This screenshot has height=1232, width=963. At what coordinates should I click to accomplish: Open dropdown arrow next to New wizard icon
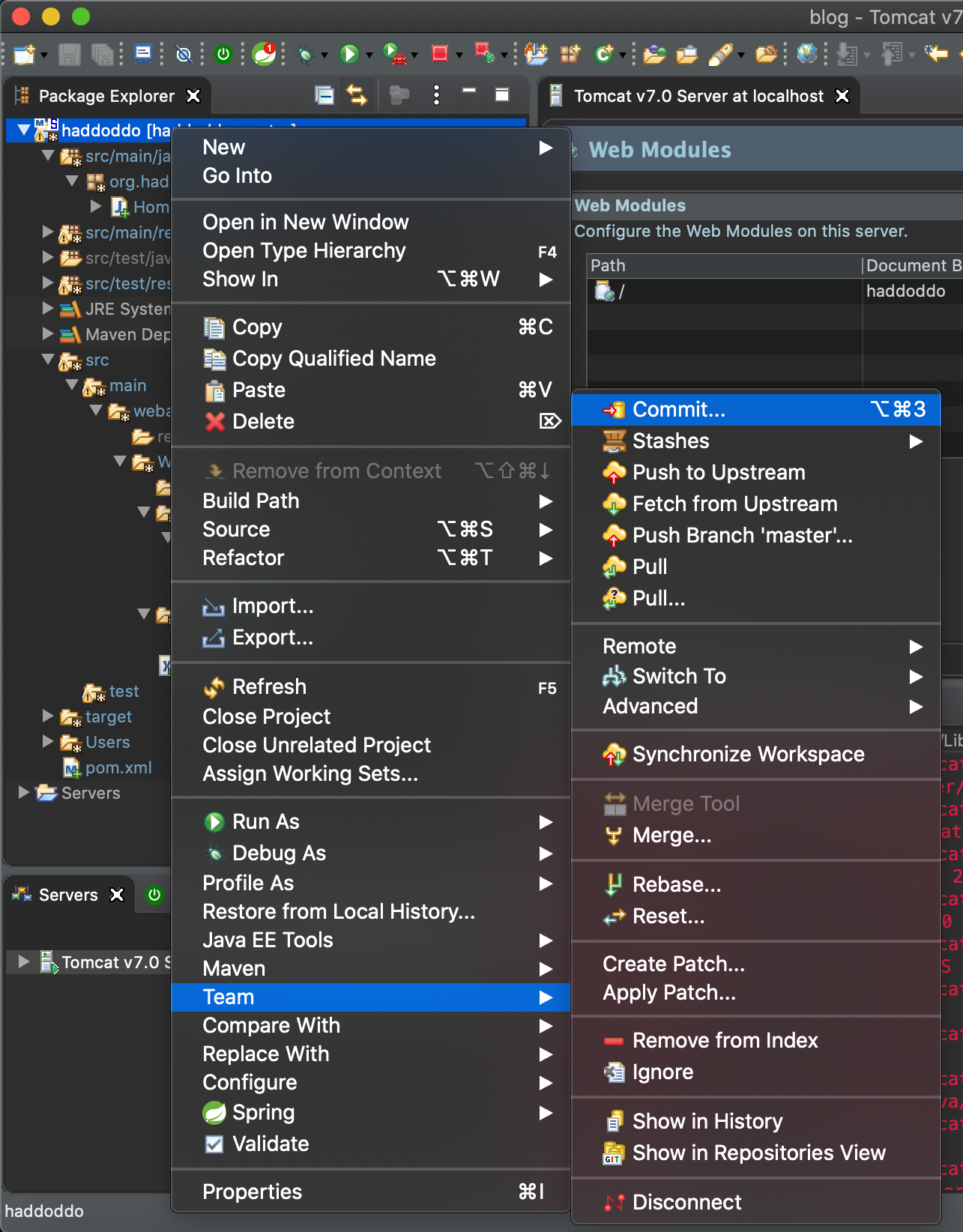43,55
